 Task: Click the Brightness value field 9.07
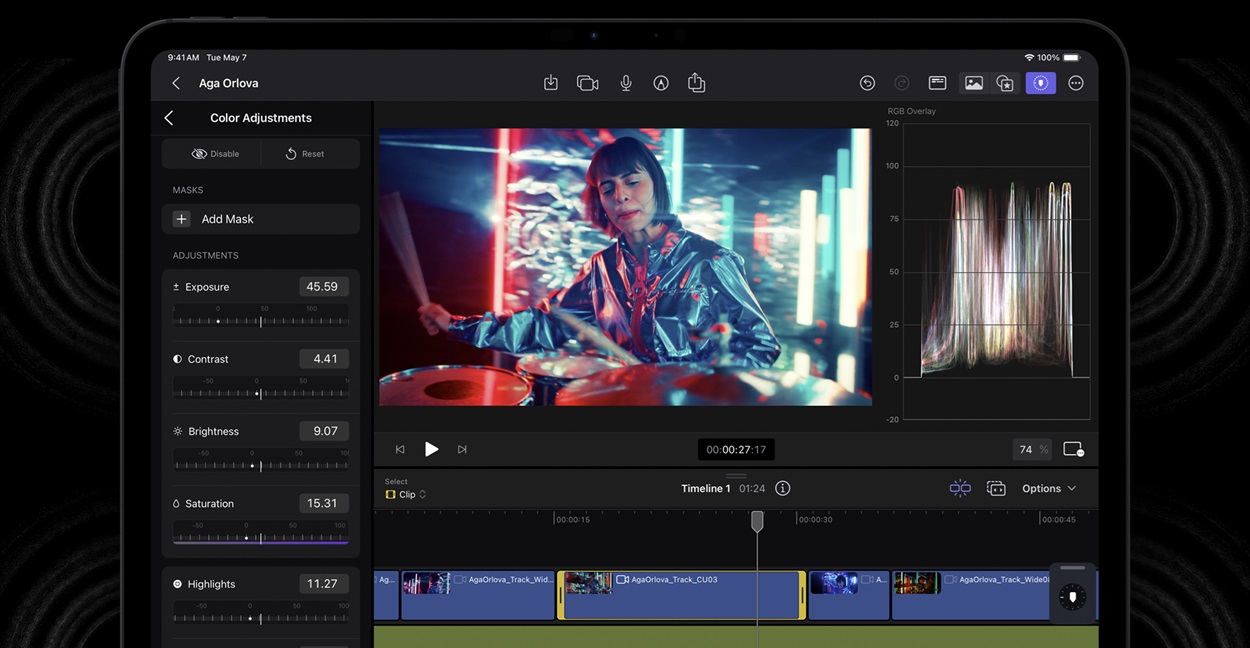(x=324, y=431)
